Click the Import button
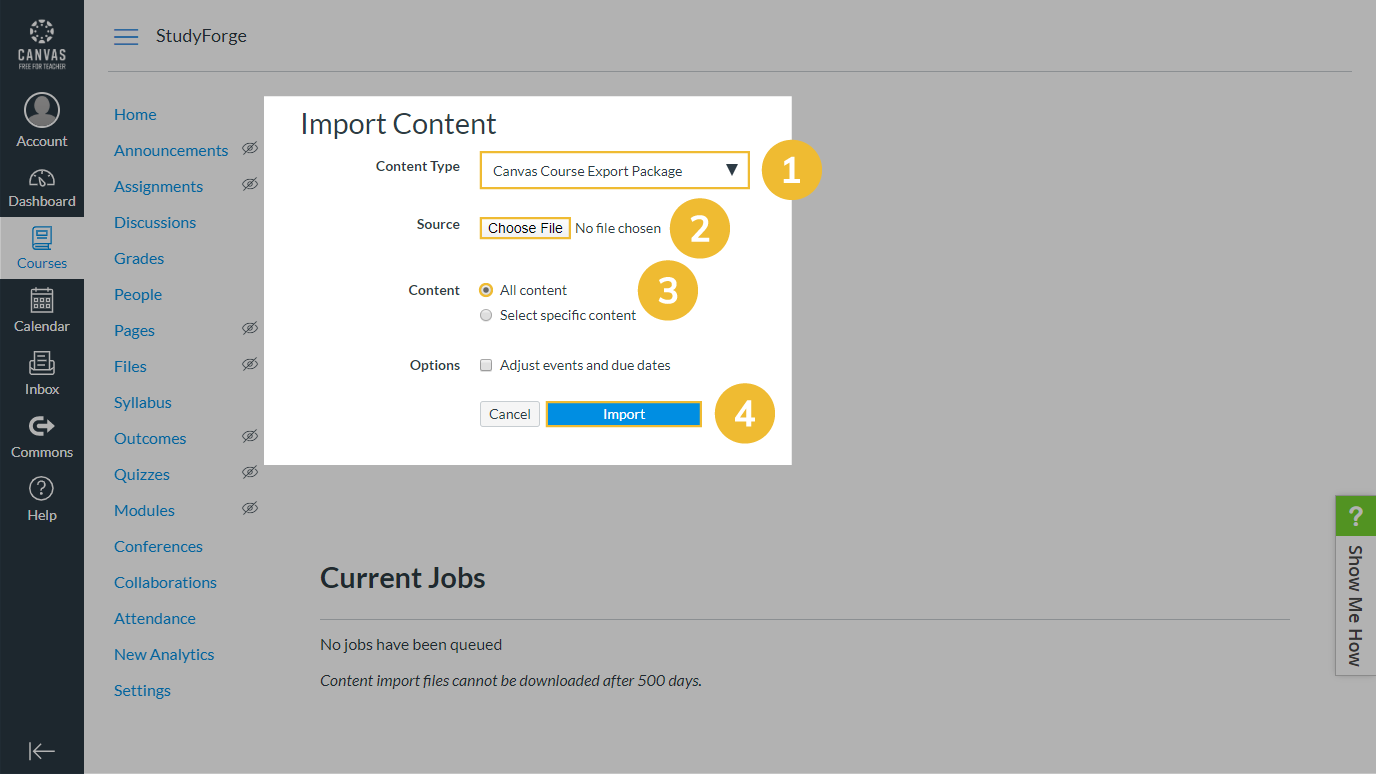This screenshot has width=1376, height=774. [x=623, y=413]
